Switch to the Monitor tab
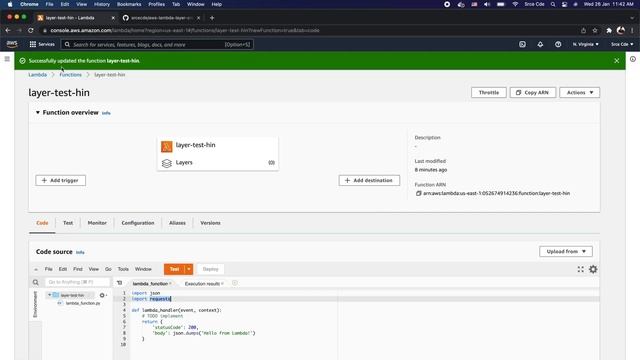Viewport: 640px width, 360px height. coord(97,223)
